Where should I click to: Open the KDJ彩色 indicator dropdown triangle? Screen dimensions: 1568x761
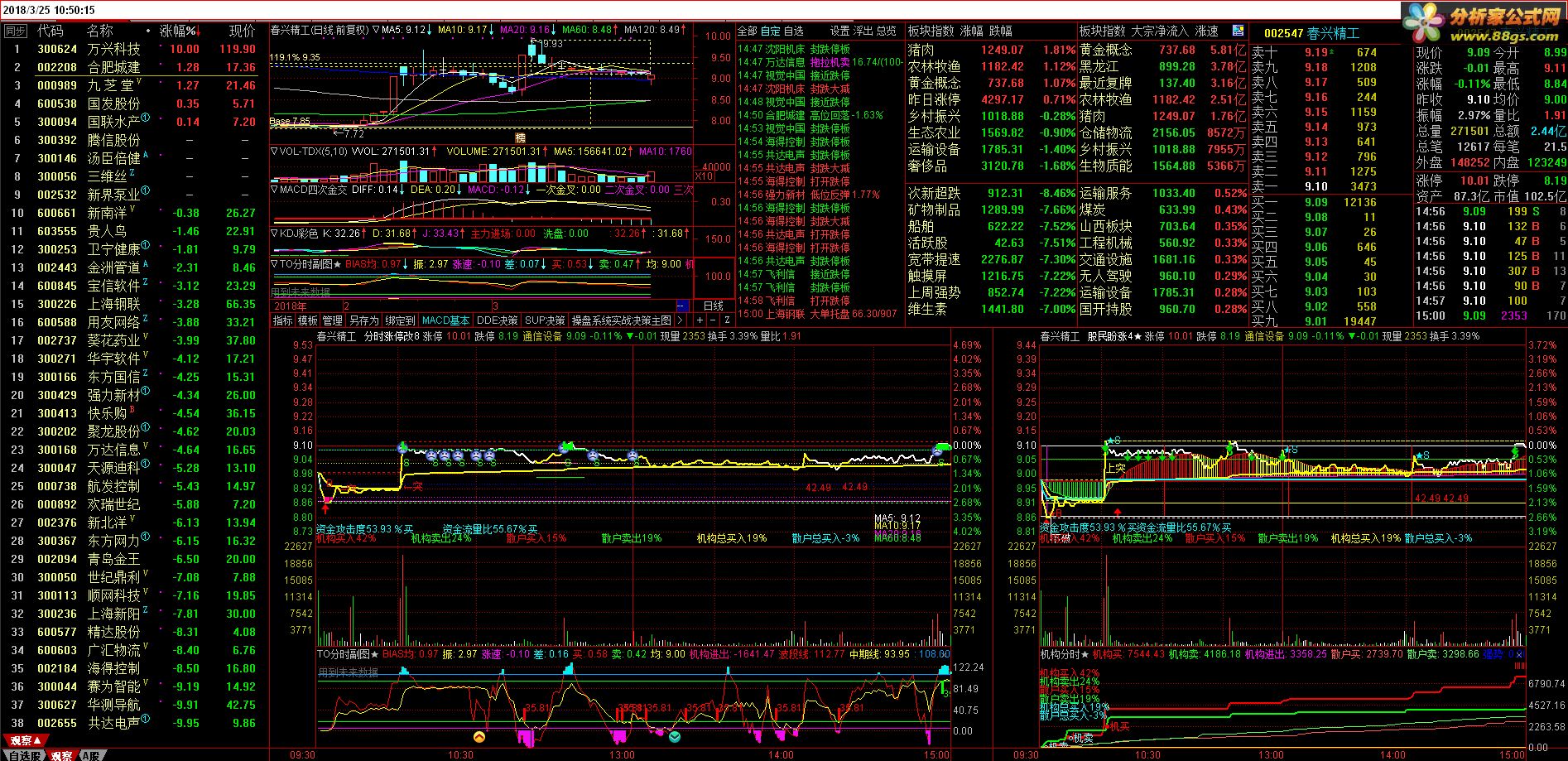coord(274,234)
